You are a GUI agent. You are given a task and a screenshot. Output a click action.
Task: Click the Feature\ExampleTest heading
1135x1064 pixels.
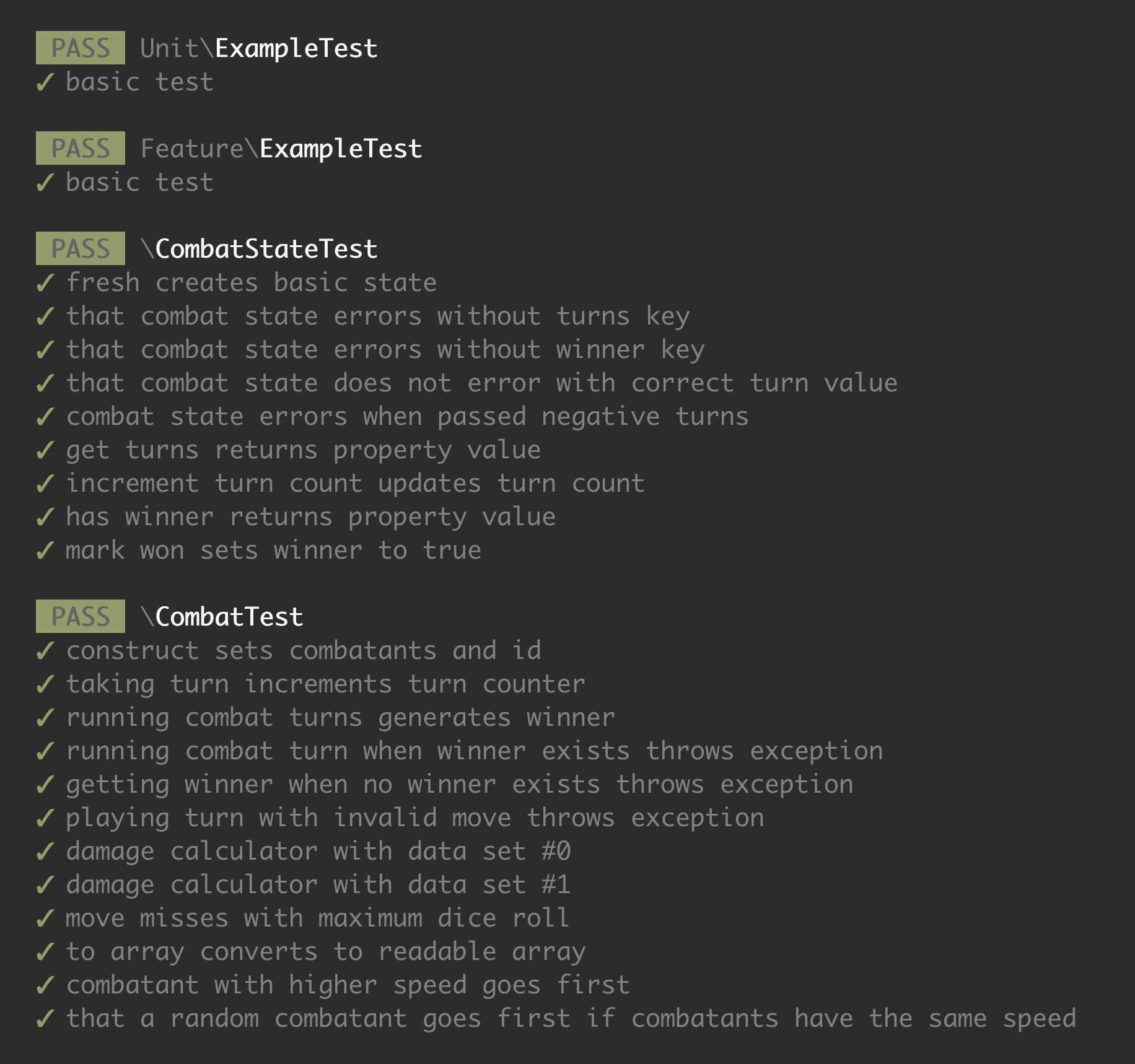pyautogui.click(x=281, y=149)
